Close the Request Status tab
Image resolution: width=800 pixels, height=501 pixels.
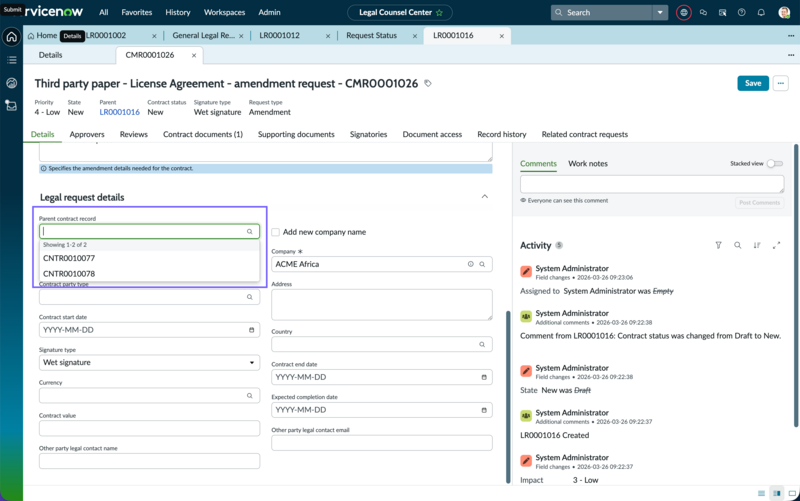(415, 36)
